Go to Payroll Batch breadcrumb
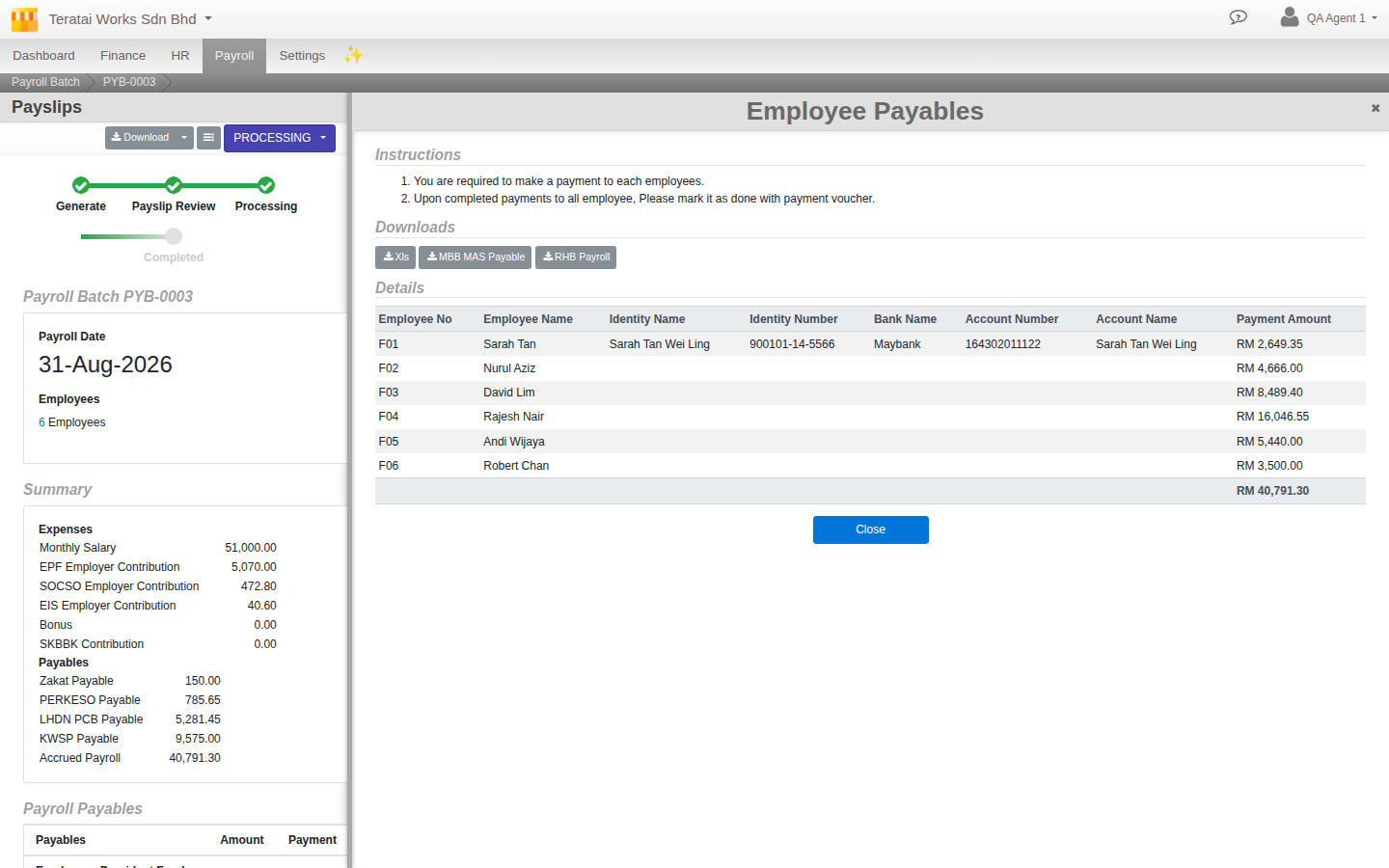Viewport: 1389px width, 868px height. [x=45, y=82]
